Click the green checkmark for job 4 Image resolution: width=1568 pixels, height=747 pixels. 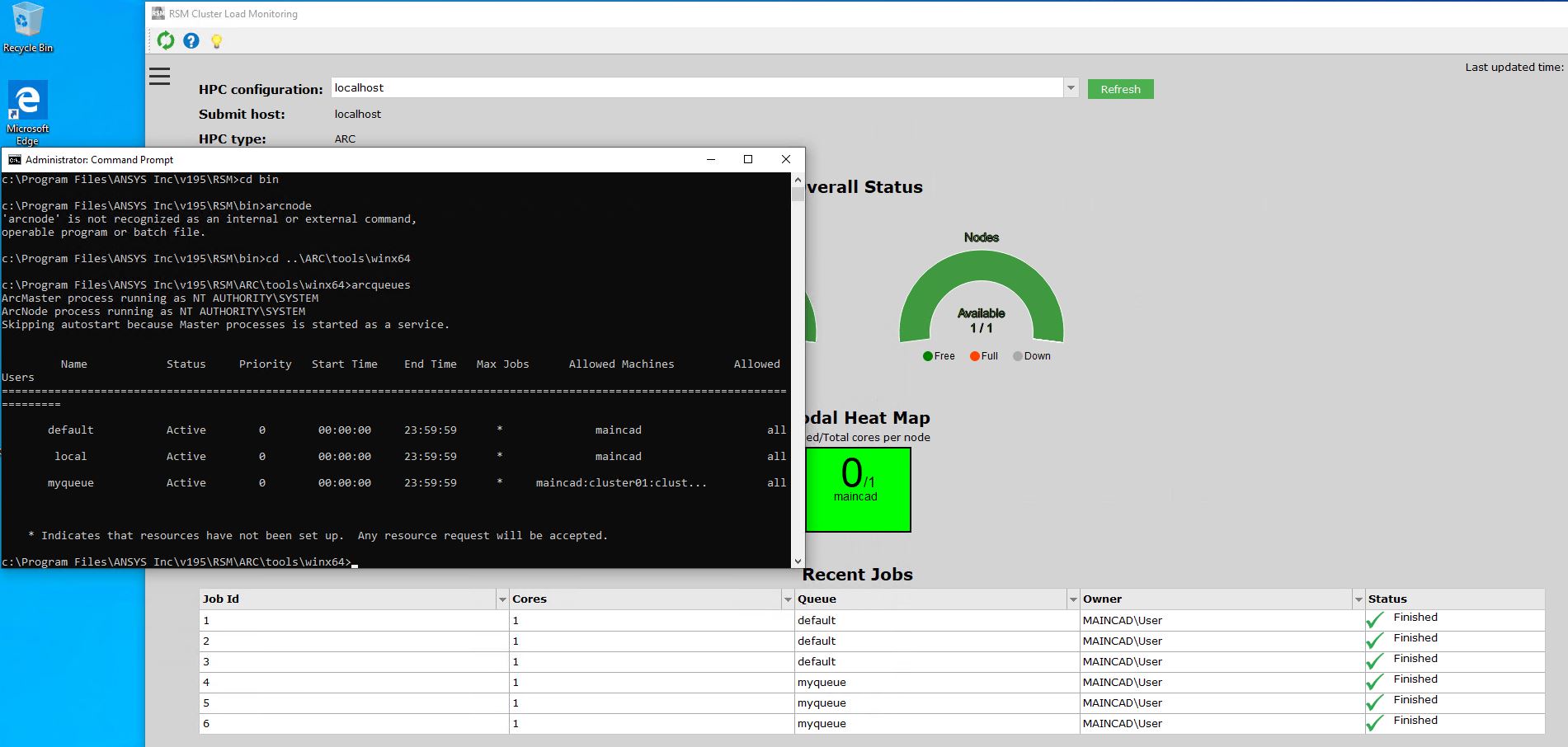1375,682
